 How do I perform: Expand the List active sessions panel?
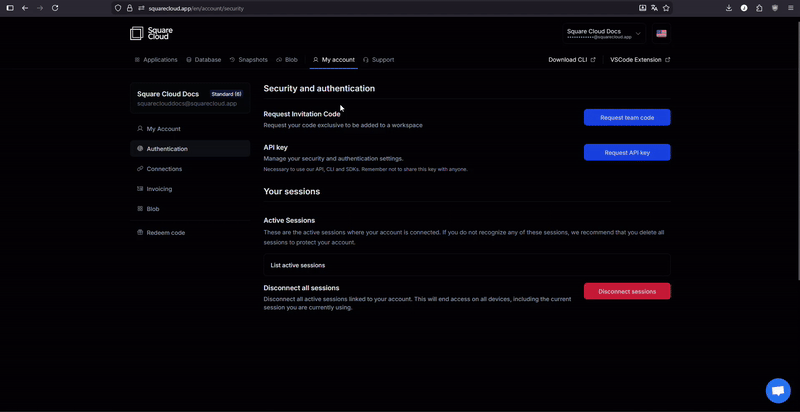pyautogui.click(x=466, y=265)
